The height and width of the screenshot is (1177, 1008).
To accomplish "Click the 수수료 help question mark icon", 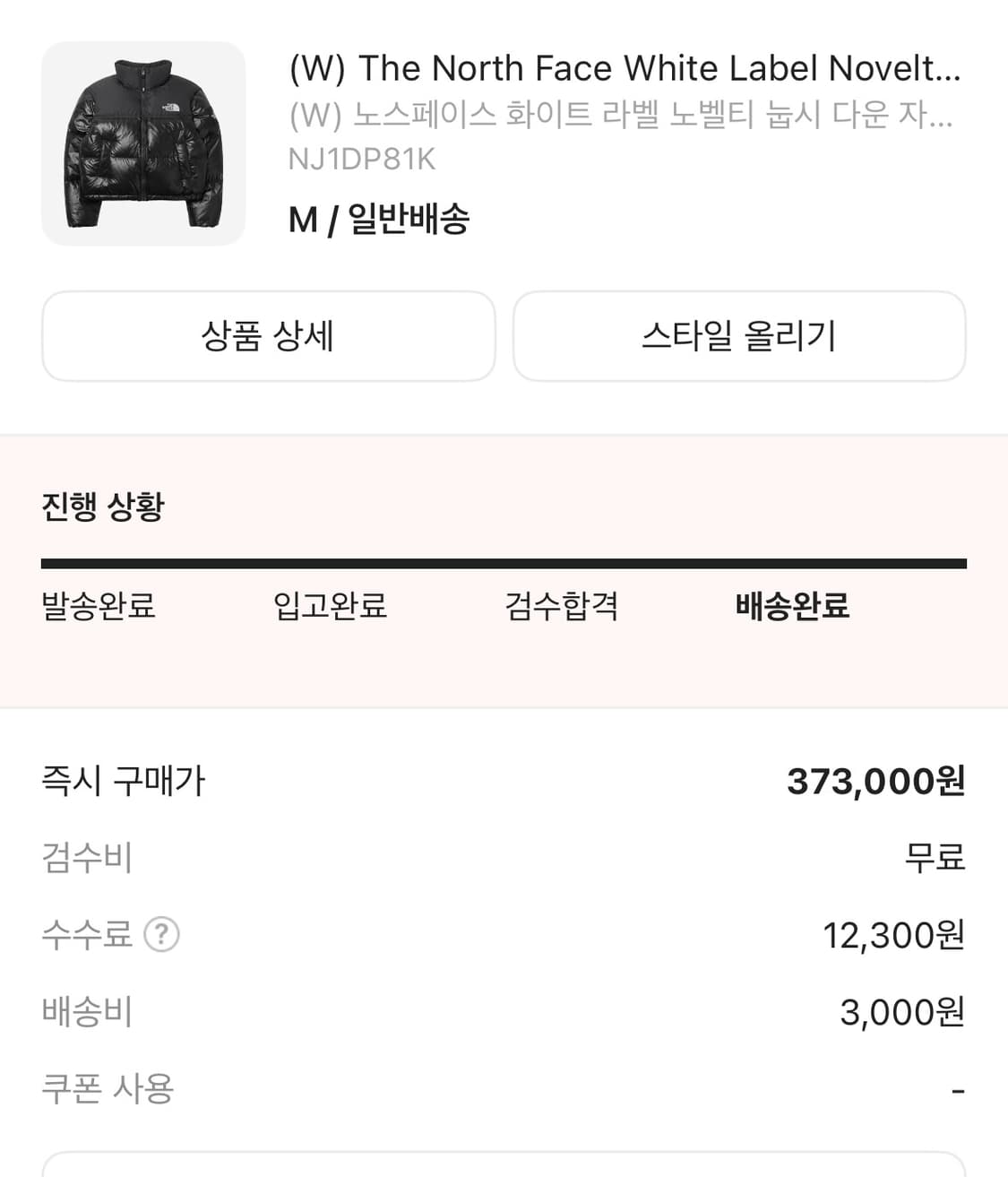I will coord(162,935).
